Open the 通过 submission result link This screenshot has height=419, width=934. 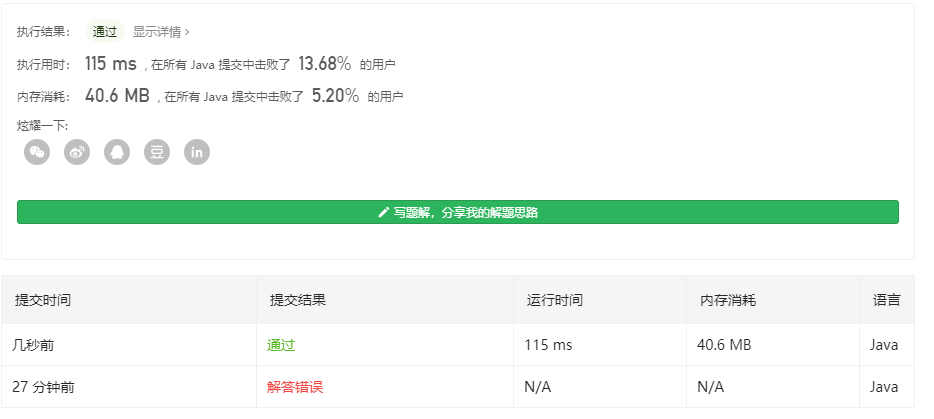(281, 345)
